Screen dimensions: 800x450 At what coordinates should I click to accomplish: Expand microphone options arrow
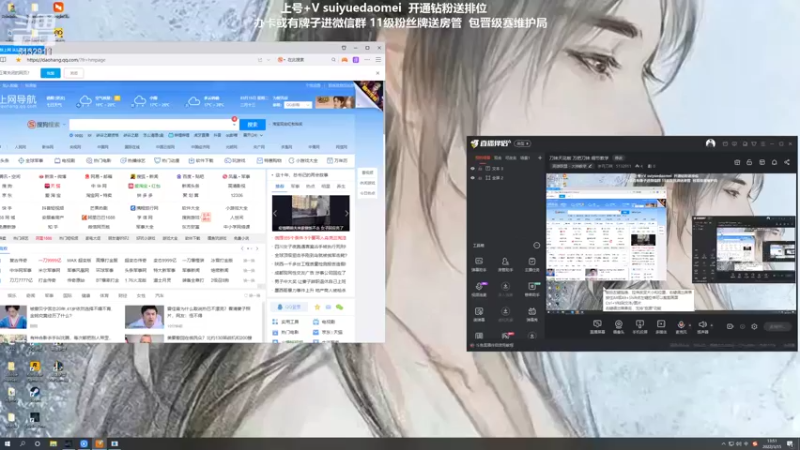tap(690, 325)
